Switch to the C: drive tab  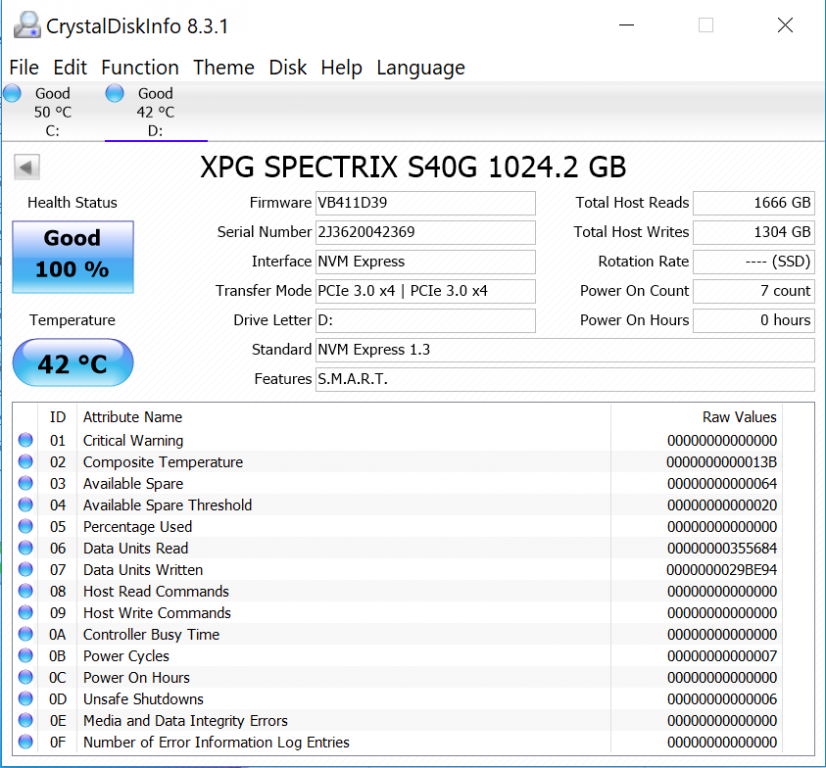pos(52,110)
